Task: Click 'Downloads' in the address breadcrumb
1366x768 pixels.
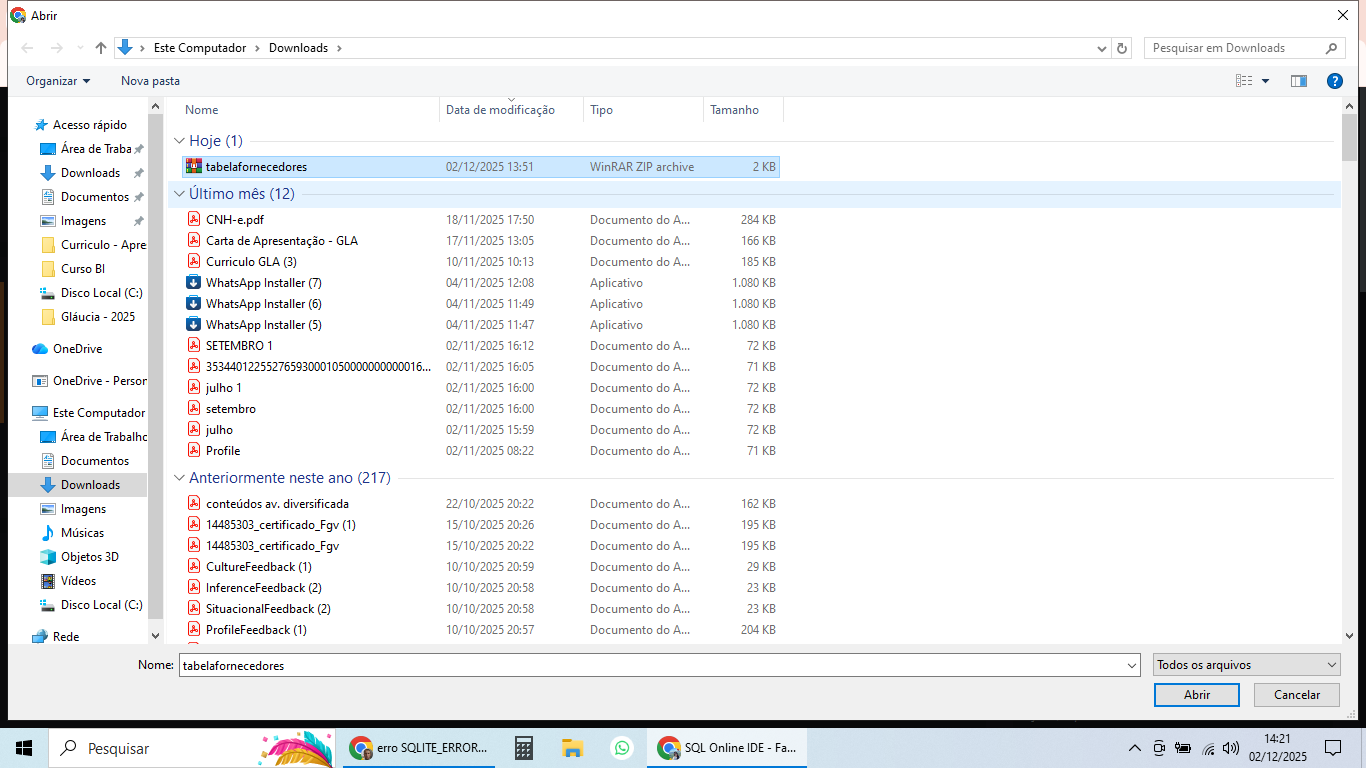Action: 298,48
